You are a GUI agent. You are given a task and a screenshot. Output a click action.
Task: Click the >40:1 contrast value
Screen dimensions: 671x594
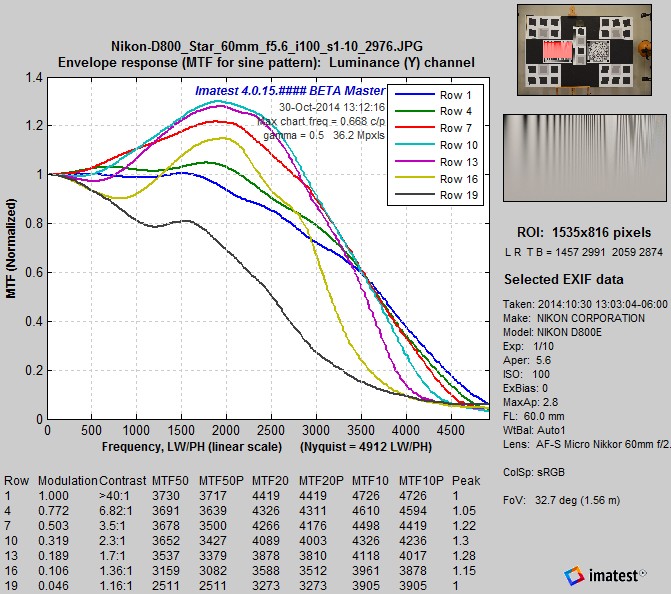[x=114, y=496]
